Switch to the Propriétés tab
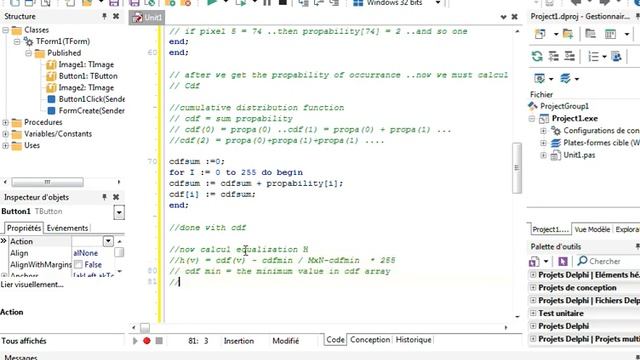The width and height of the screenshot is (640, 360). [24, 228]
